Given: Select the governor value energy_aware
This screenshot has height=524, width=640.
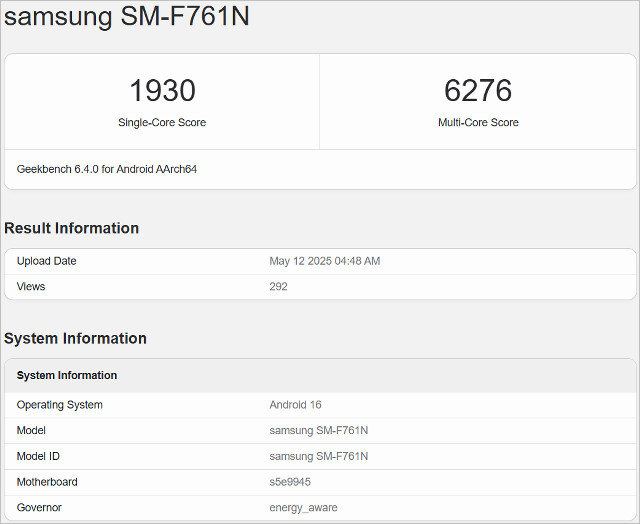Looking at the screenshot, I should click(x=303, y=508).
